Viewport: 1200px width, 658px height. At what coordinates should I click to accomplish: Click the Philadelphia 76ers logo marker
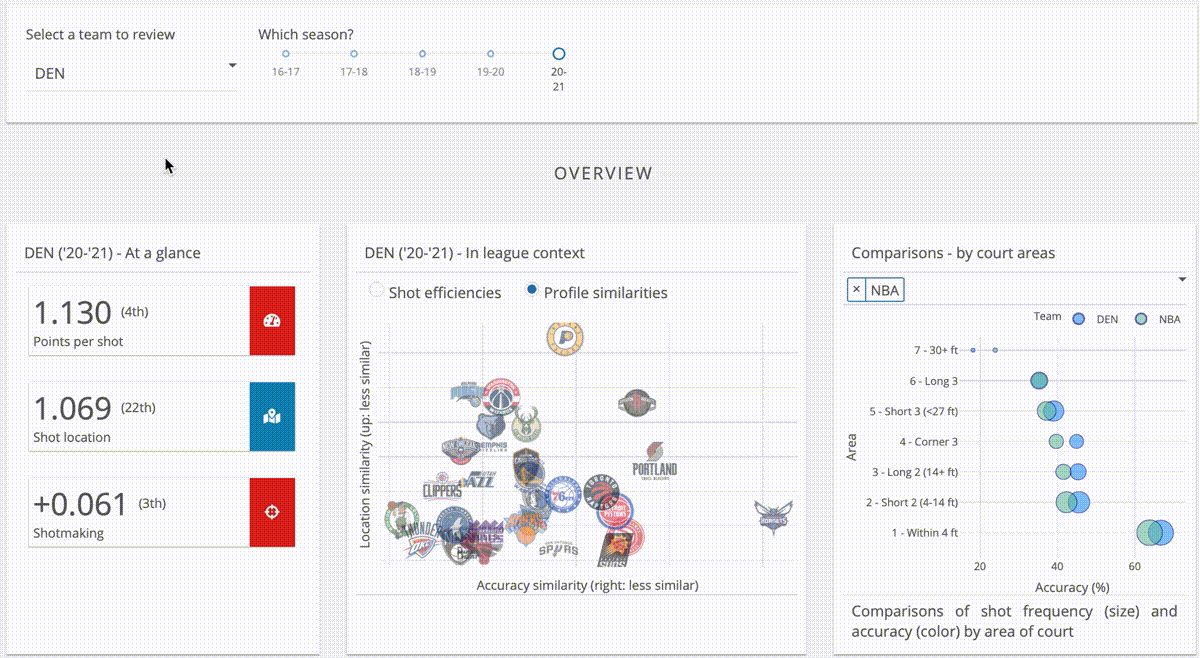point(564,494)
